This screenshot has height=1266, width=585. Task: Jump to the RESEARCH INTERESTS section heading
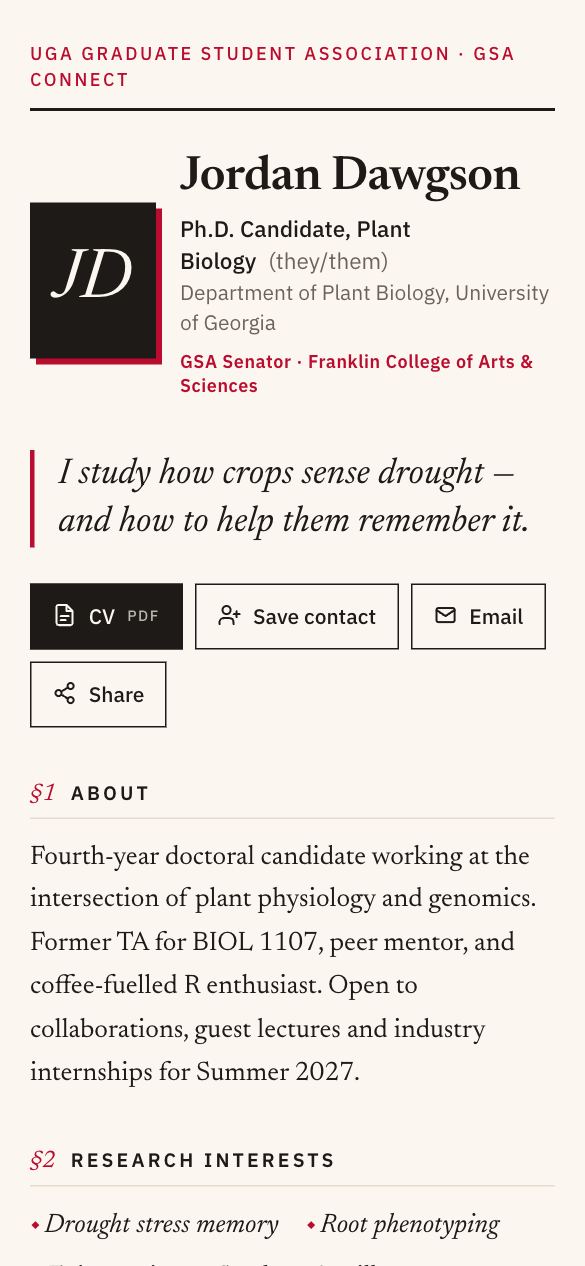coord(203,1161)
